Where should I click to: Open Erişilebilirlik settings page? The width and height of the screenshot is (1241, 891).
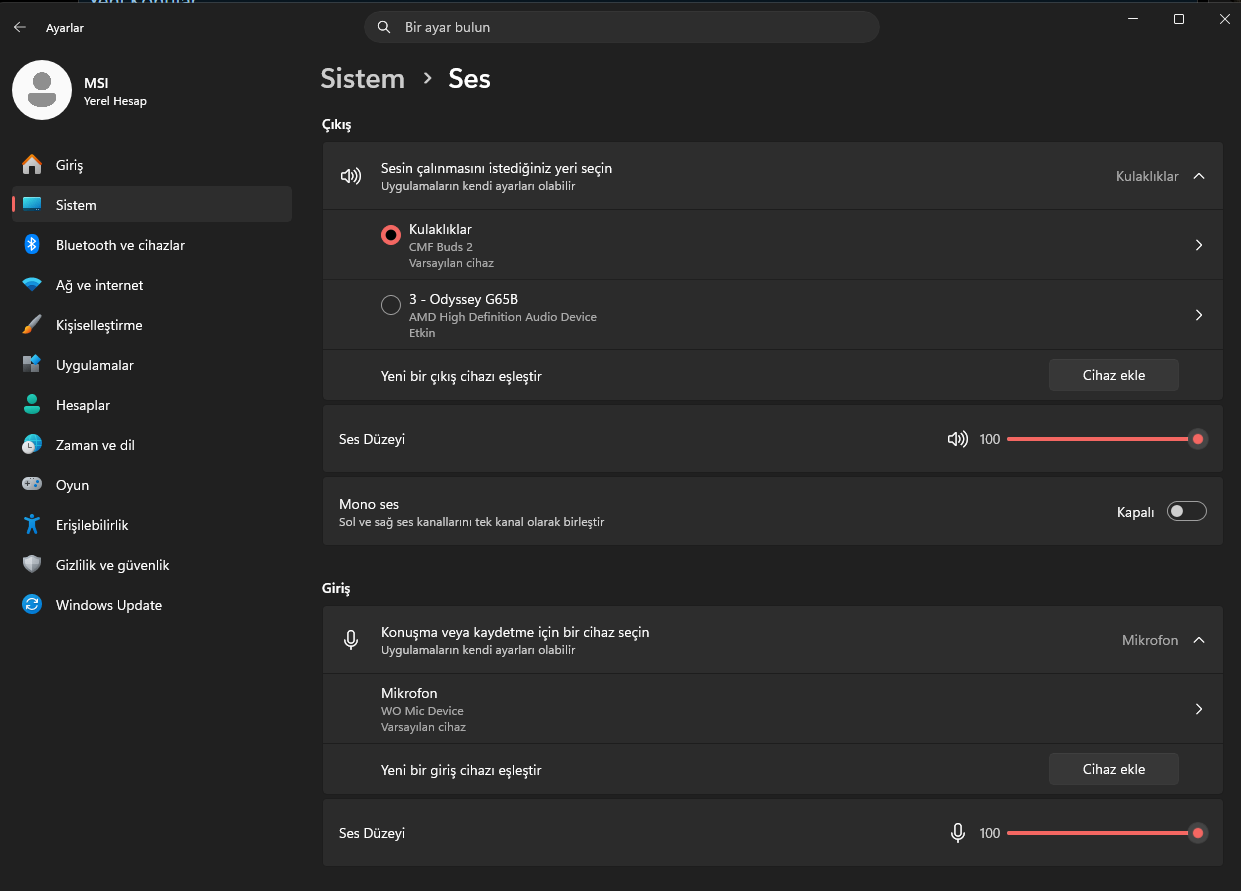152,525
